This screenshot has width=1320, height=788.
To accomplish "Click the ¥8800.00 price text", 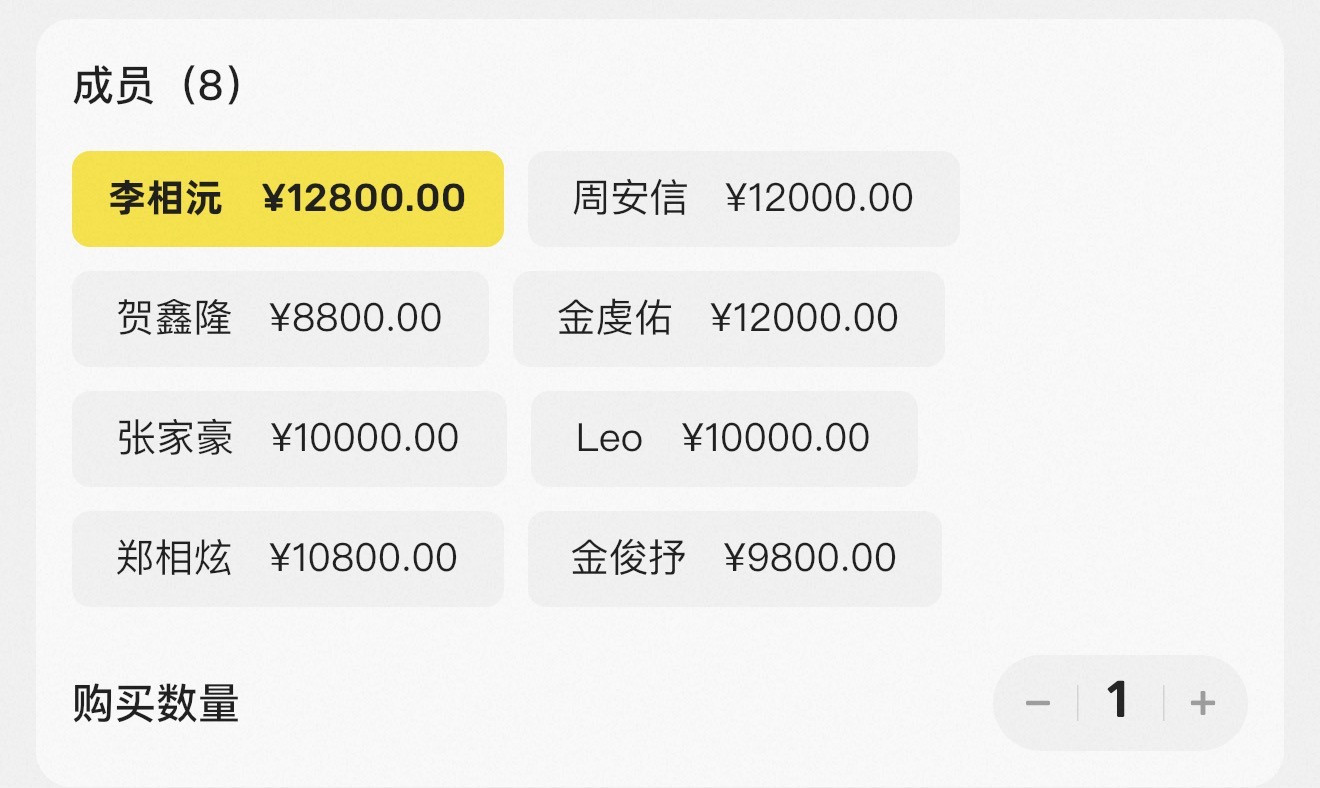I will pos(356,318).
